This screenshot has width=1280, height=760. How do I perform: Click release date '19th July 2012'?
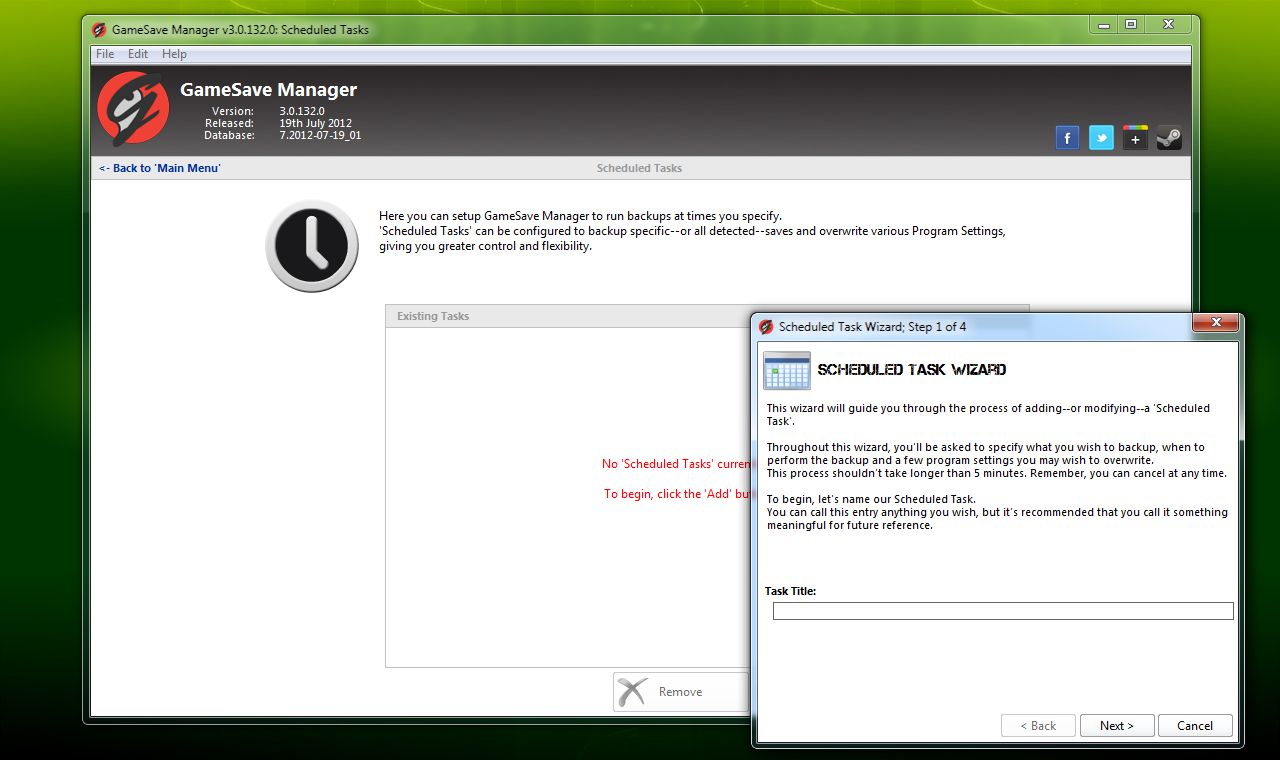(x=315, y=123)
